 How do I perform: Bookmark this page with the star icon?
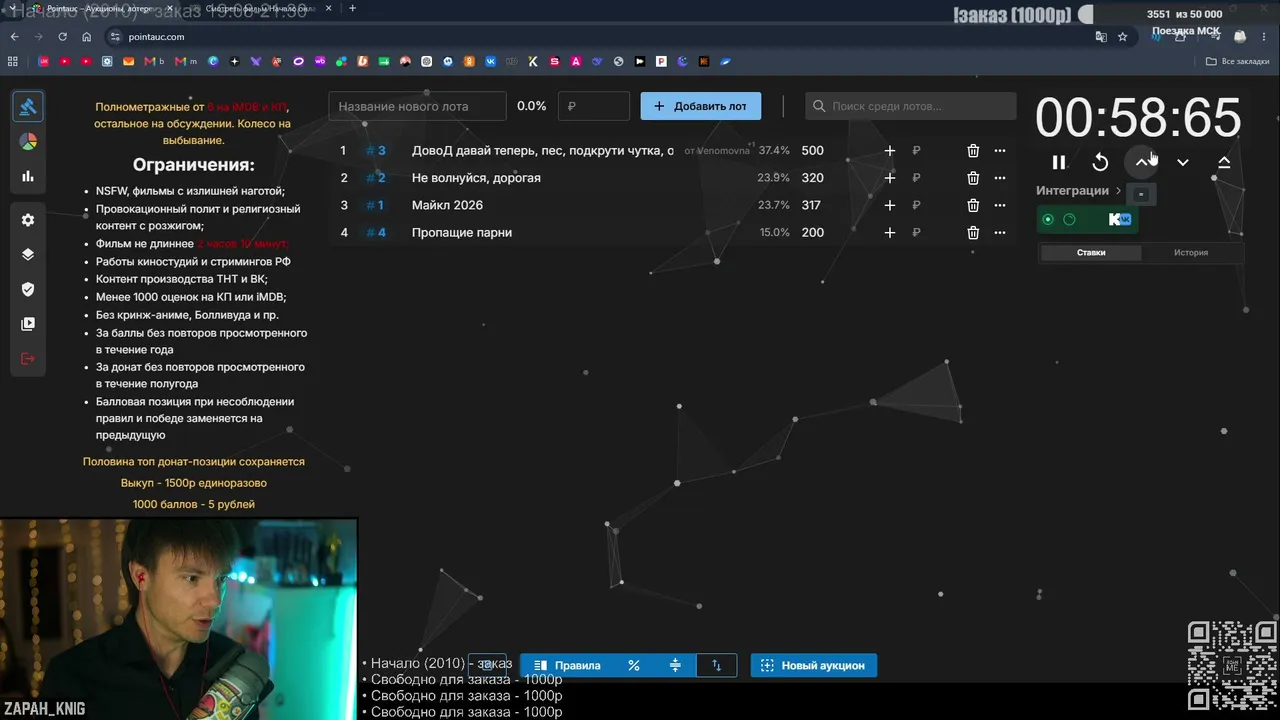1122,37
